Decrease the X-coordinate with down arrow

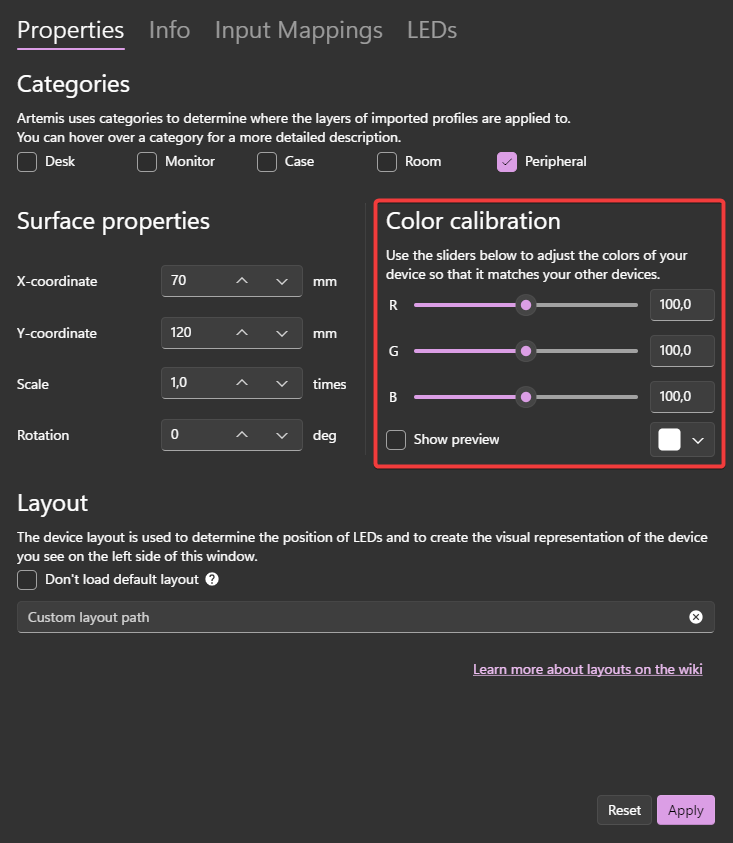282,281
